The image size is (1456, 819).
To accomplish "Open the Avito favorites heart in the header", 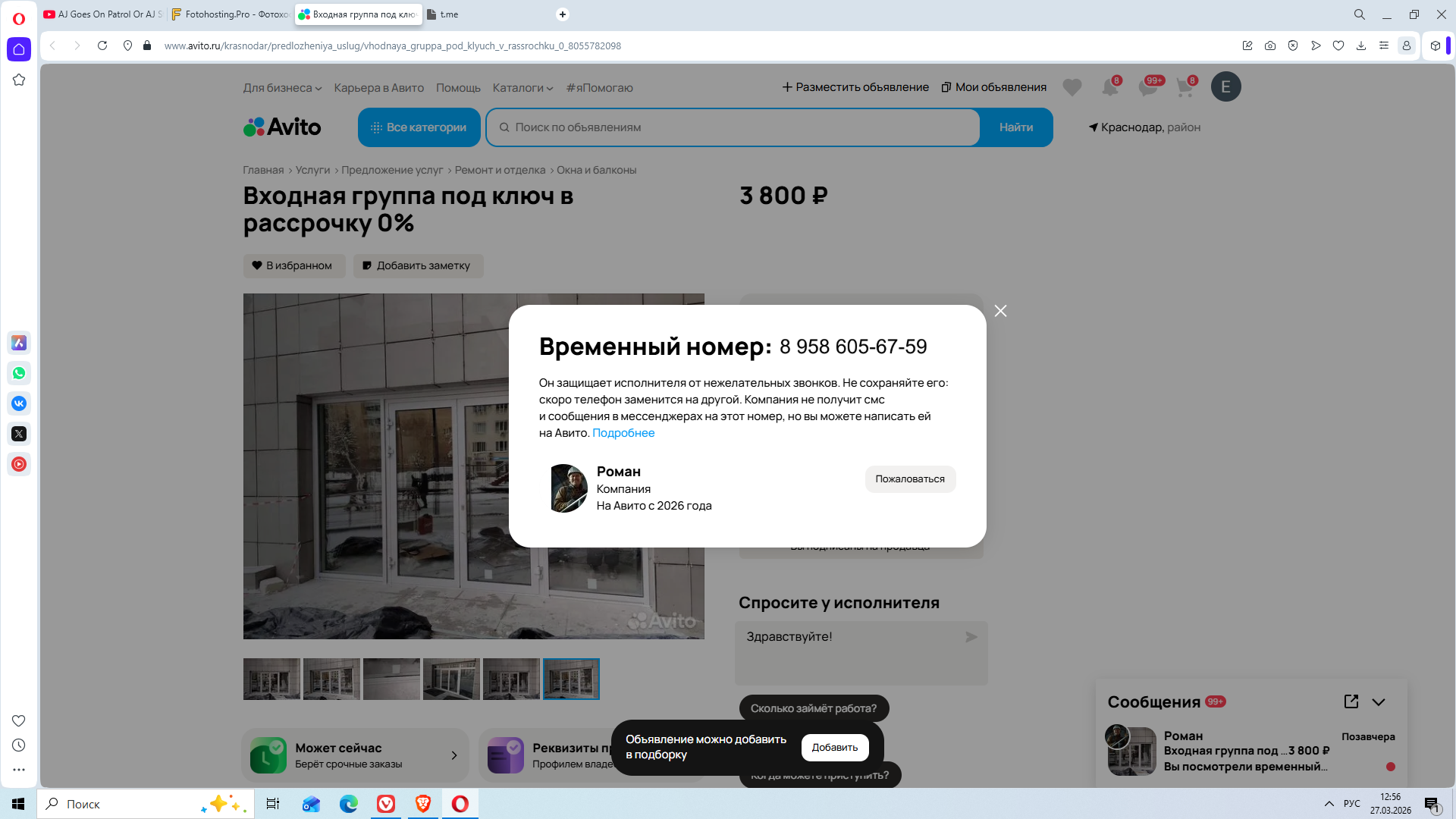I will tap(1072, 87).
